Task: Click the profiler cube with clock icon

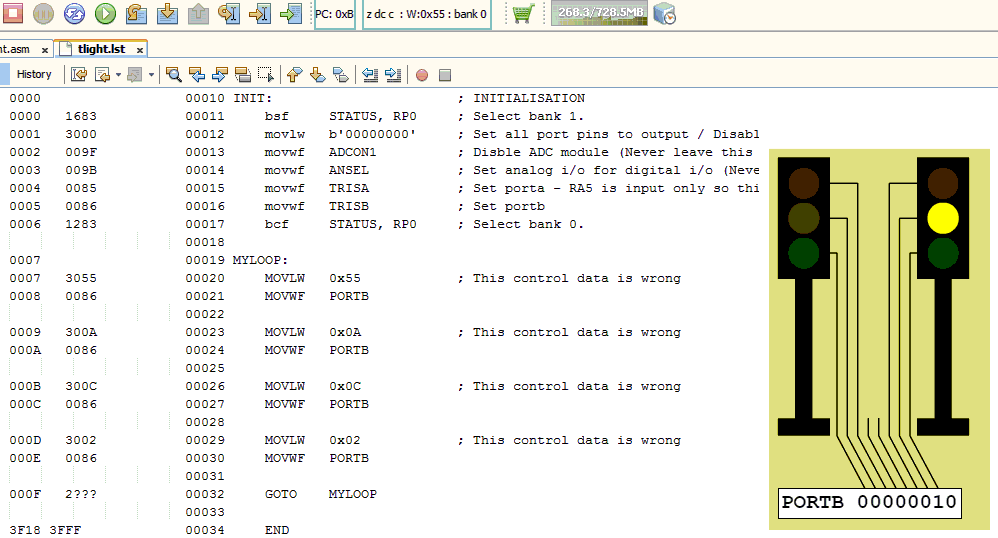Action: pyautogui.click(x=664, y=14)
